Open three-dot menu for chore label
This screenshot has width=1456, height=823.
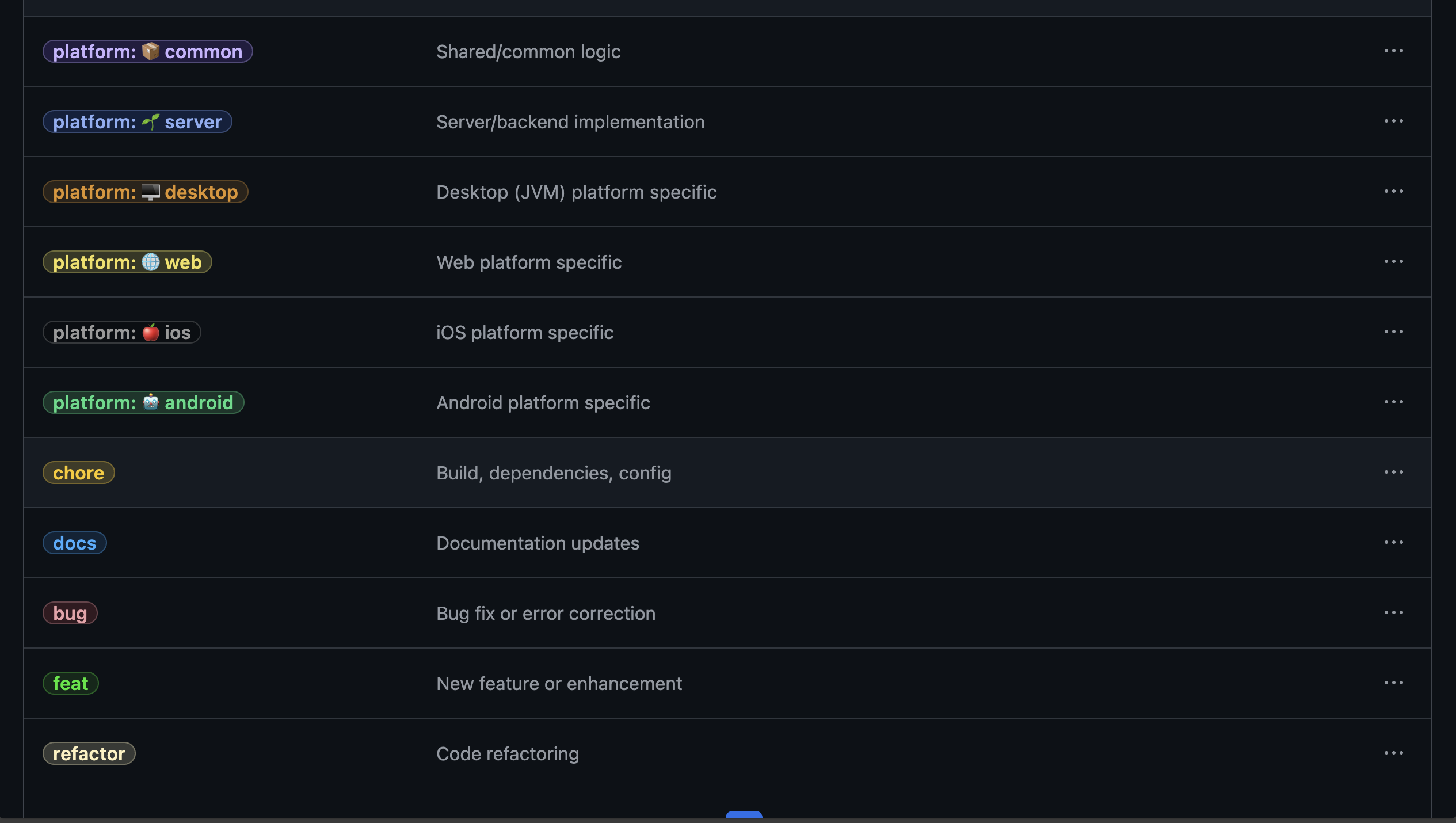coord(1393,473)
